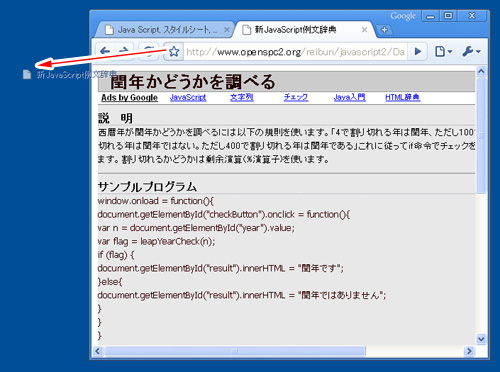Image resolution: width=500 pixels, height=372 pixels.
Task: Click the horizontal scrollbar left arrow
Action: tap(98, 351)
